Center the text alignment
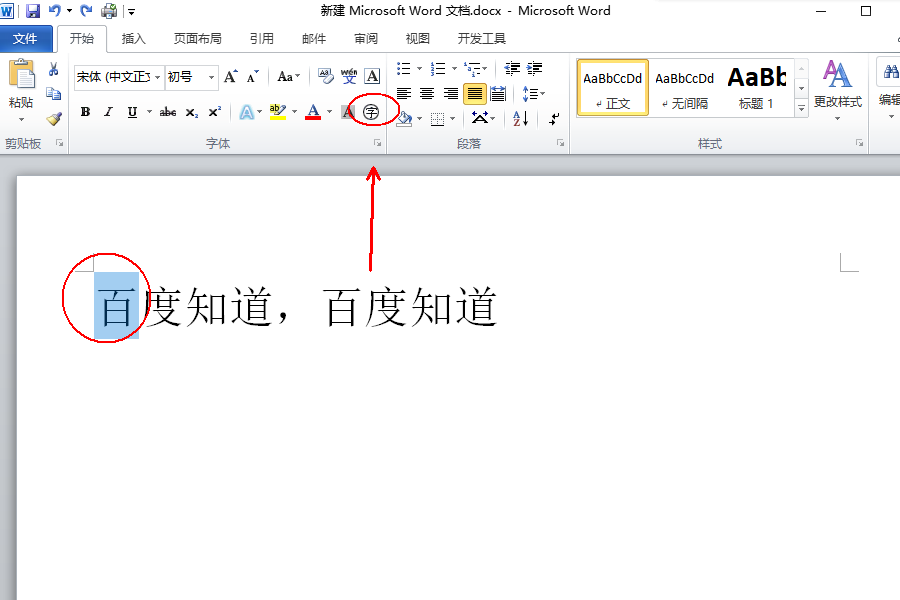This screenshot has width=900, height=600. click(x=427, y=94)
